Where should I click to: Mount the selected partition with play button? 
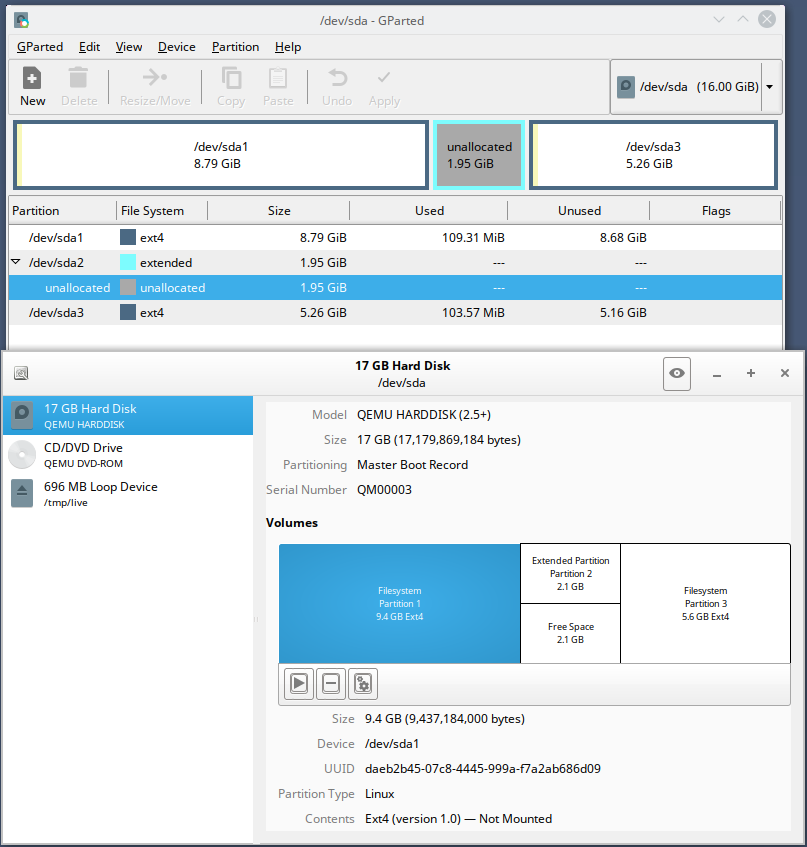(x=299, y=684)
